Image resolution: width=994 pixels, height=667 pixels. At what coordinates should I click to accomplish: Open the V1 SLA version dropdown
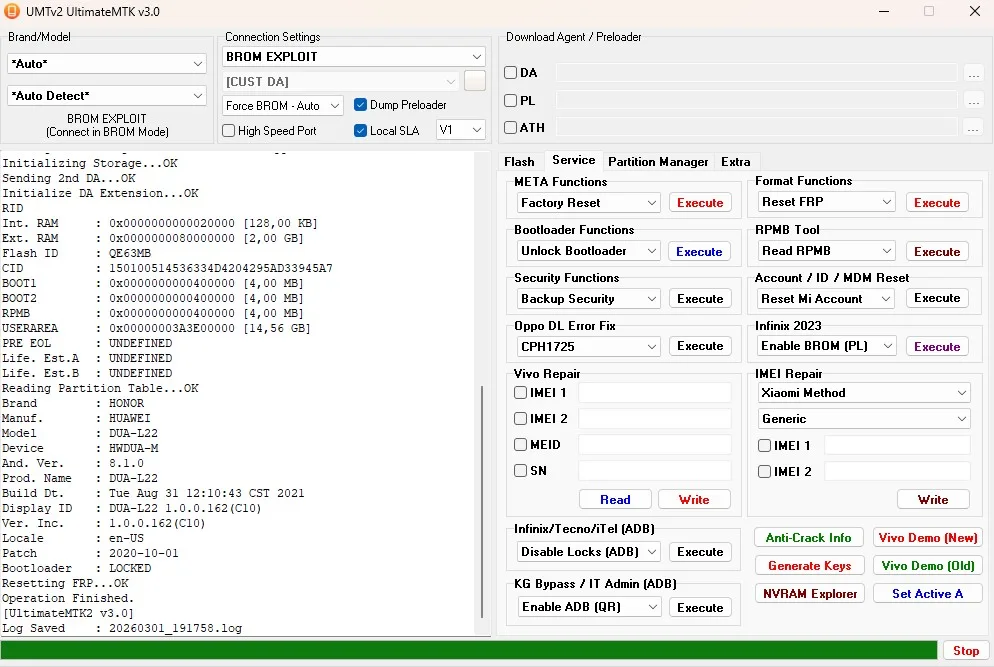click(x=461, y=130)
